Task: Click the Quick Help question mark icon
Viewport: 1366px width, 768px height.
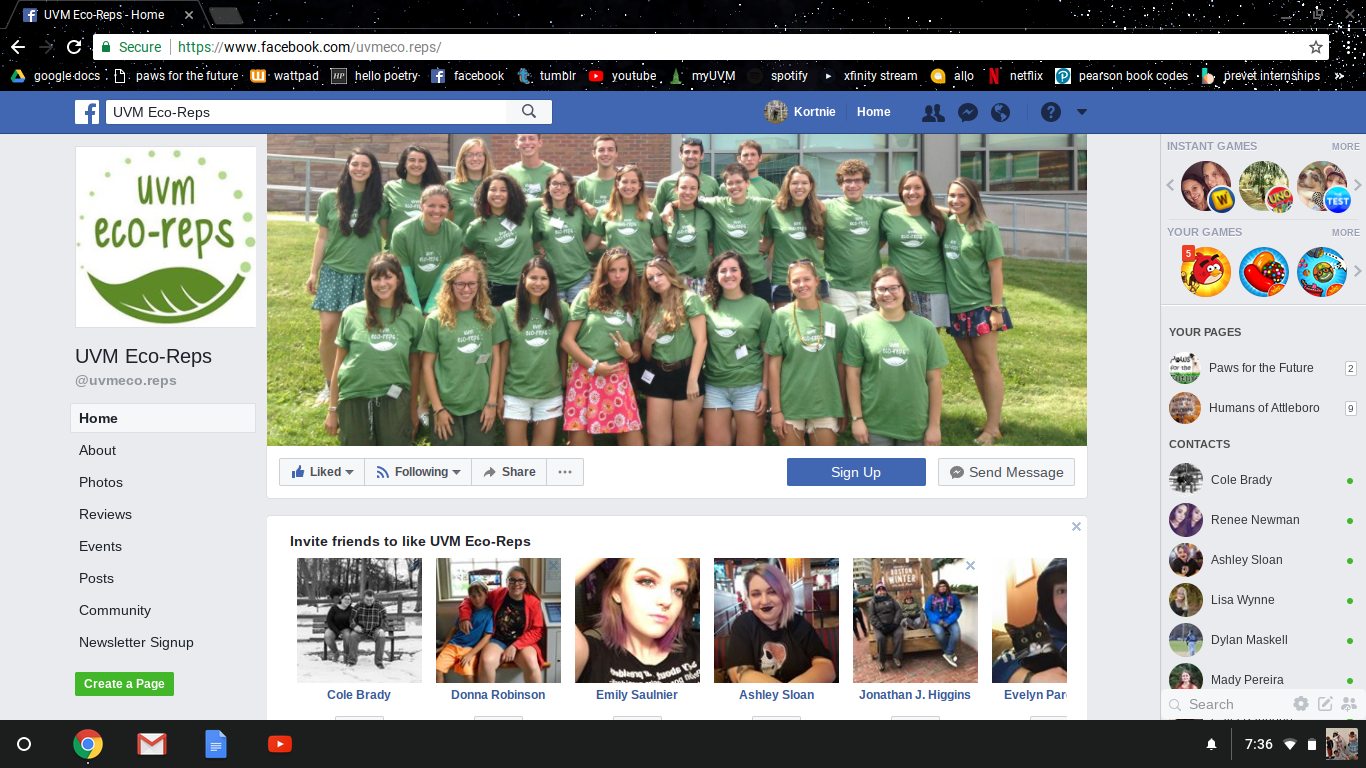Action: (1050, 113)
